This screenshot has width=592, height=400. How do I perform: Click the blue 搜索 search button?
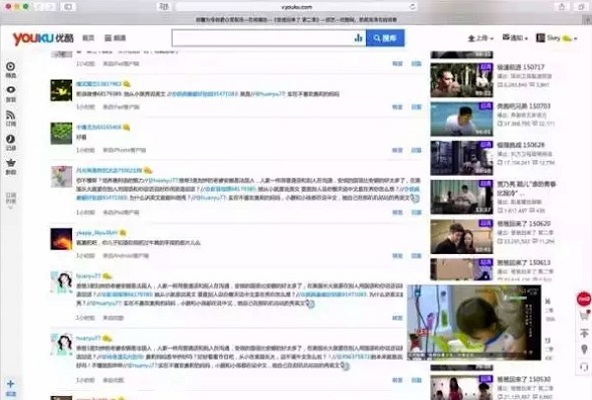[385, 38]
